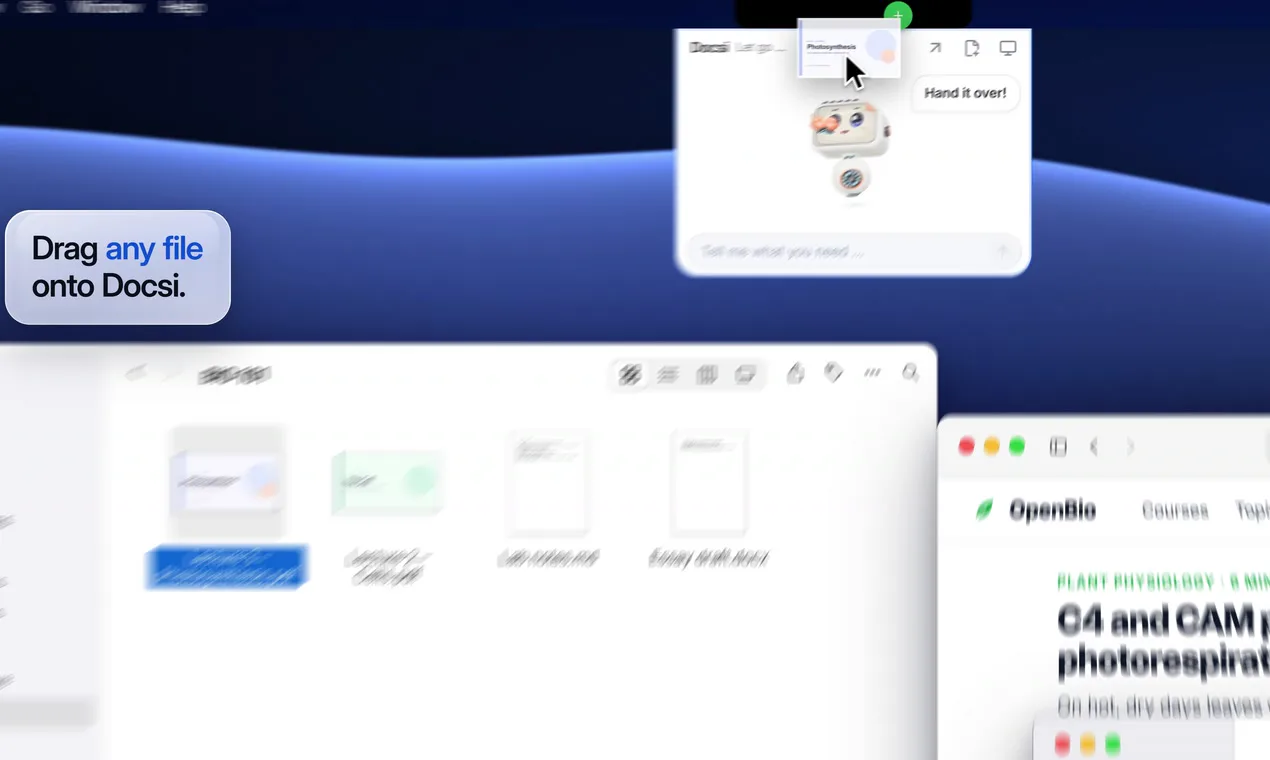Click the send arrow in Docsi input
This screenshot has width=1270, height=760.
(1002, 251)
